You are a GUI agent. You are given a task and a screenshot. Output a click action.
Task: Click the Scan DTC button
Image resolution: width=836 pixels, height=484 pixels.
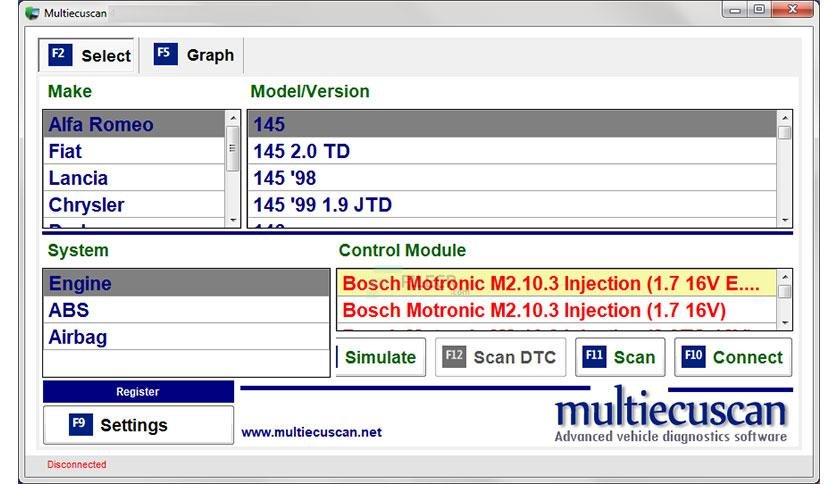(500, 357)
